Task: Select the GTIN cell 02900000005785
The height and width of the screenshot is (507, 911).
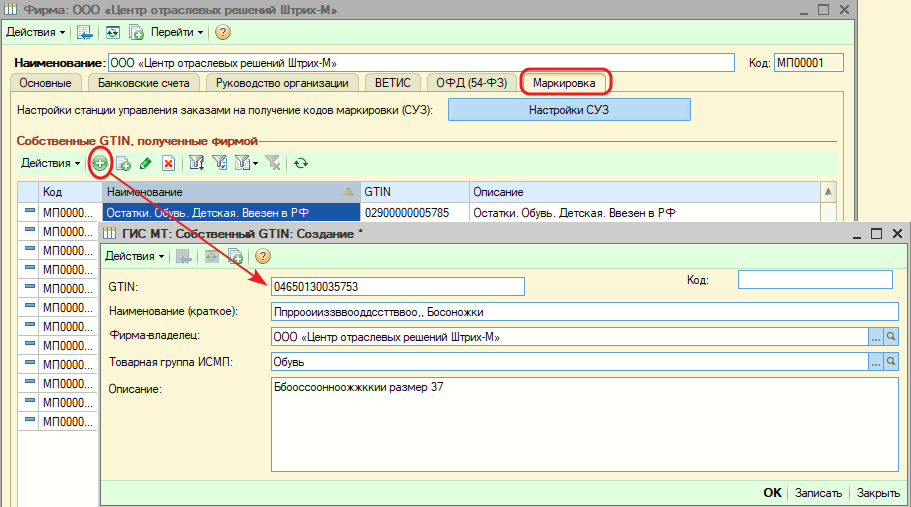Action: coord(414,213)
